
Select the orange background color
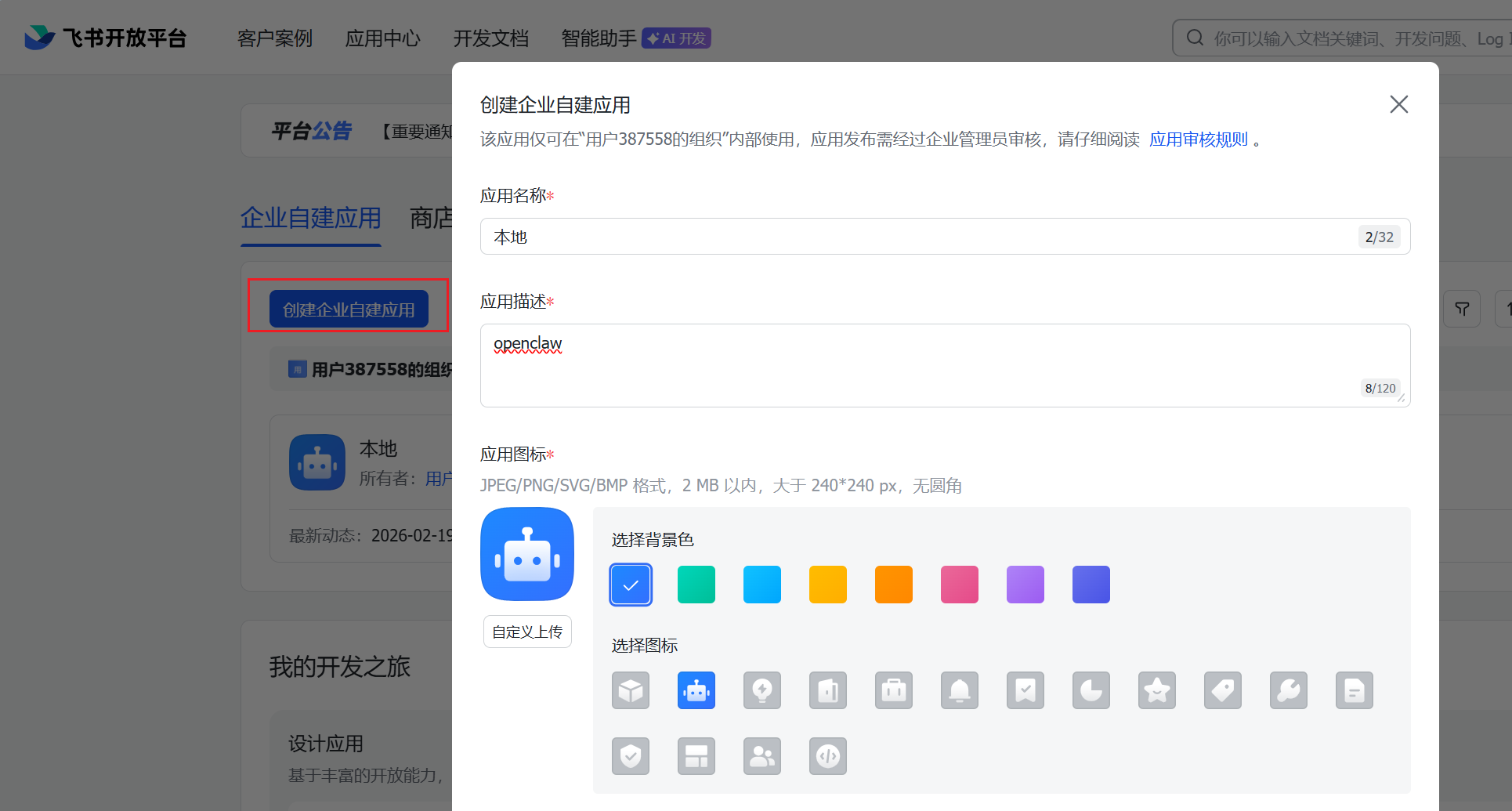(894, 584)
